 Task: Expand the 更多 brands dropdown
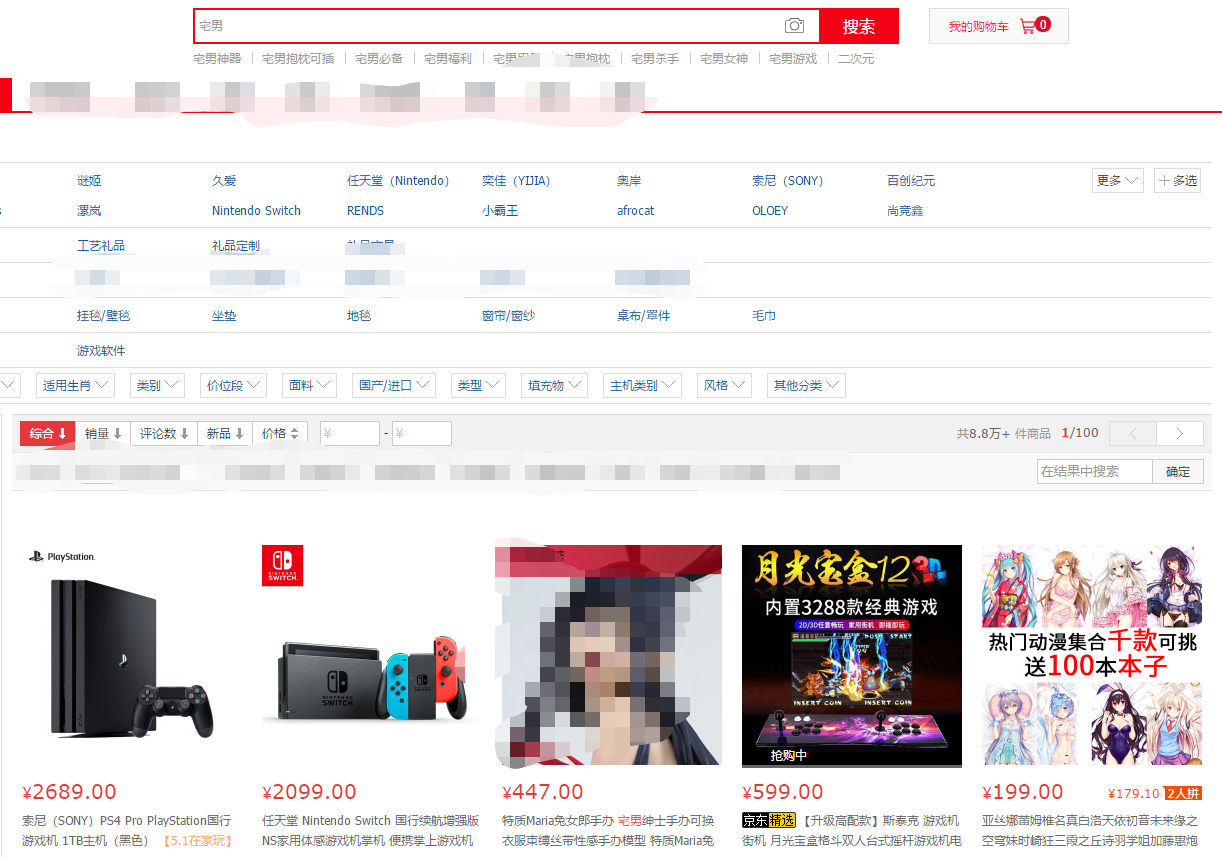pyautogui.click(x=1117, y=180)
